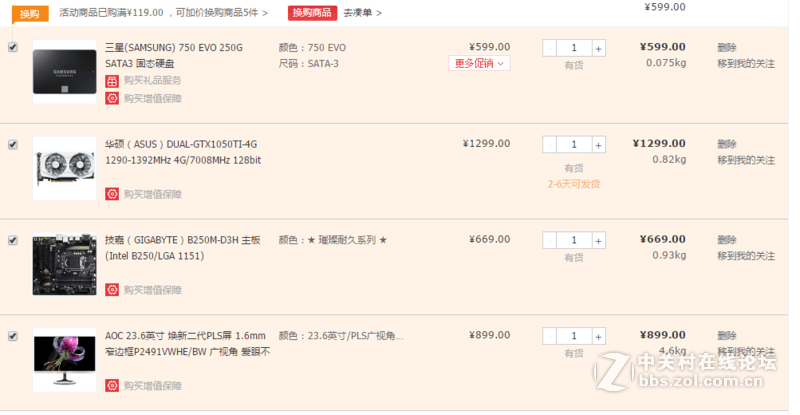Click the 去凑单 link
This screenshot has width=800, height=415.
(362, 13)
